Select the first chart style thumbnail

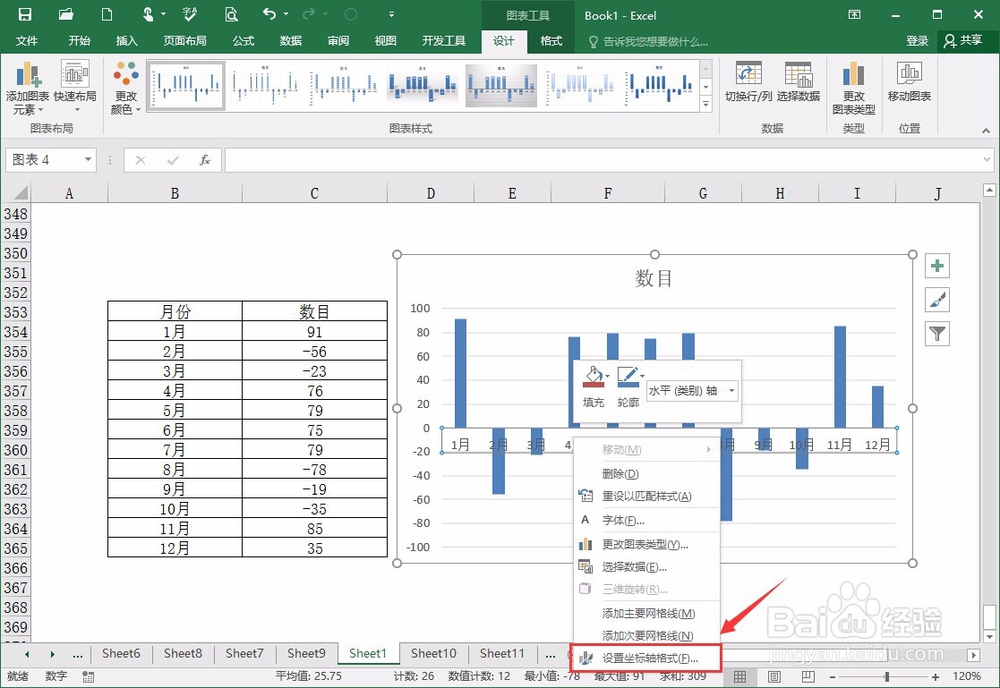[x=186, y=86]
